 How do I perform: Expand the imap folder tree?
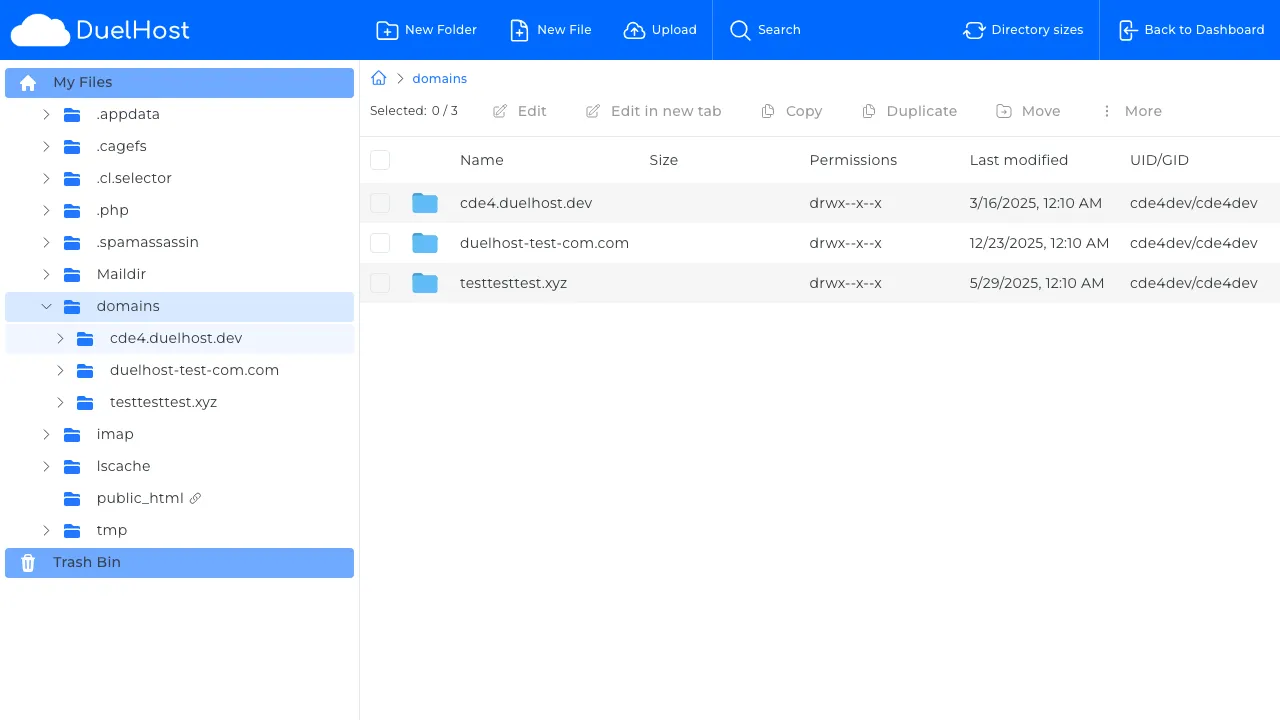(x=46, y=434)
